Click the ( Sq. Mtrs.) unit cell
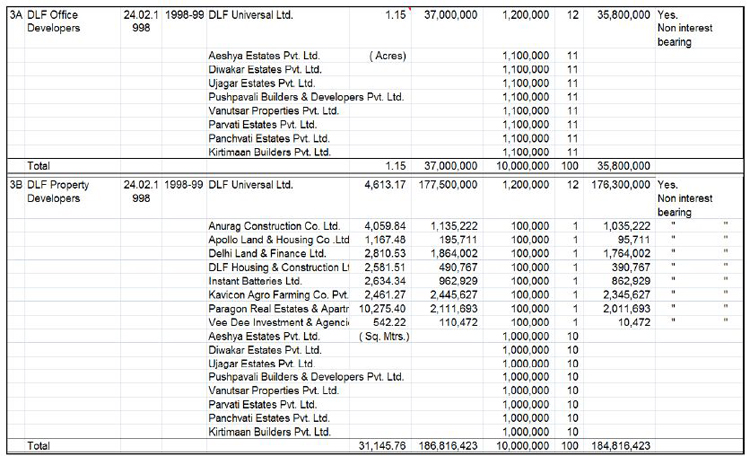Viewport: 750px width, 456px height. pos(384,336)
